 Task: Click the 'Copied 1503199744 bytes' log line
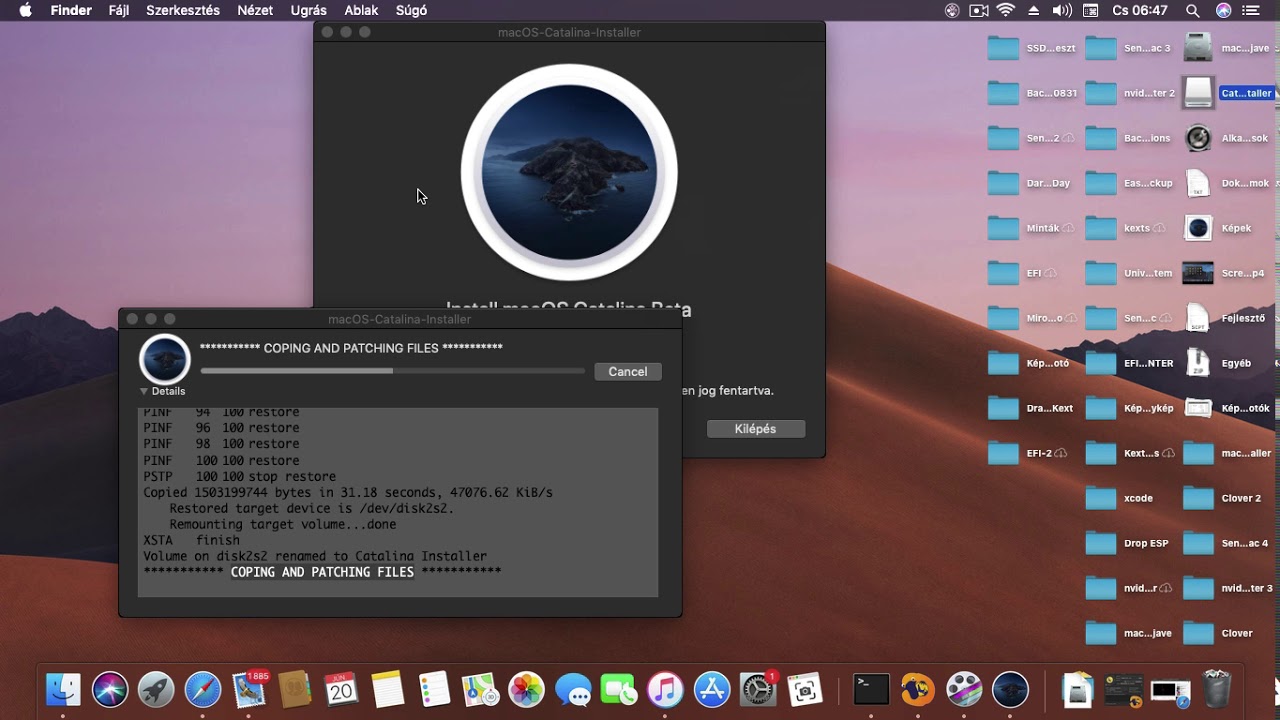348,492
